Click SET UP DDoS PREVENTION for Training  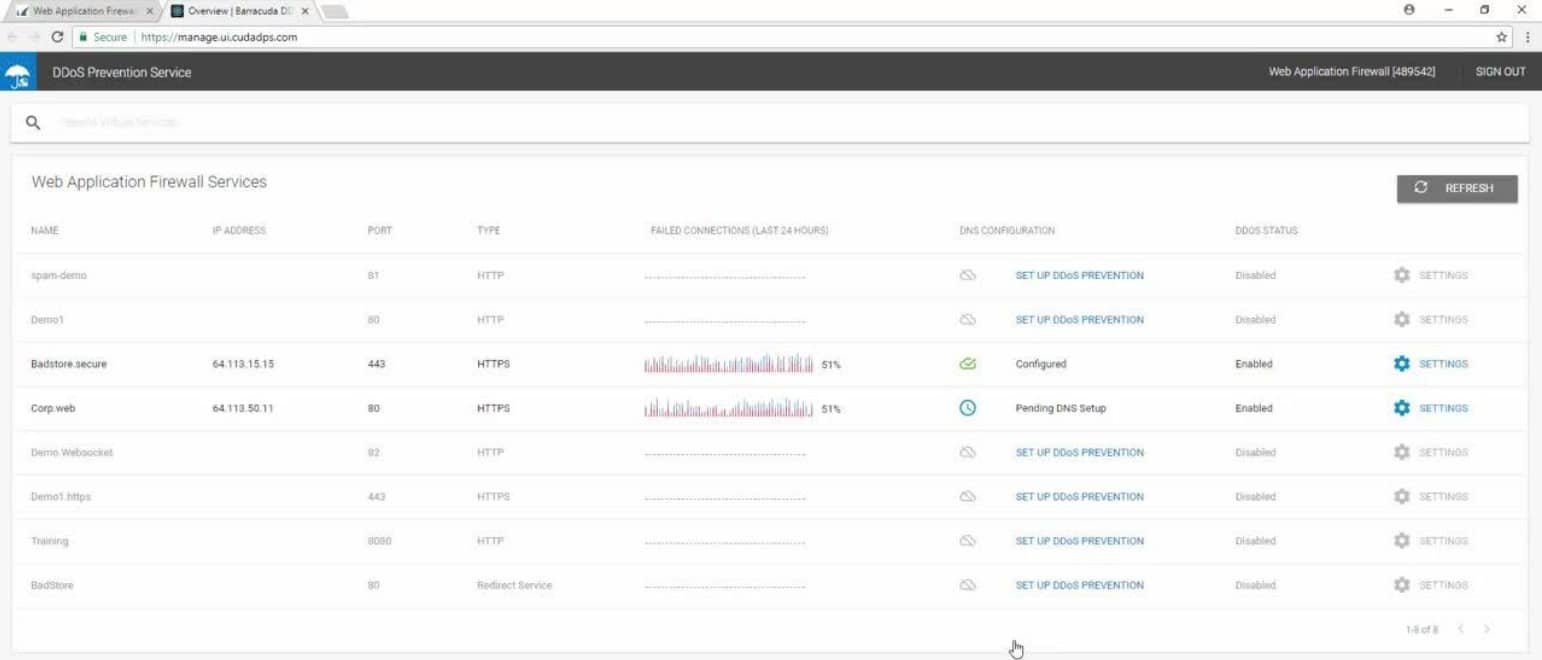(1080, 541)
